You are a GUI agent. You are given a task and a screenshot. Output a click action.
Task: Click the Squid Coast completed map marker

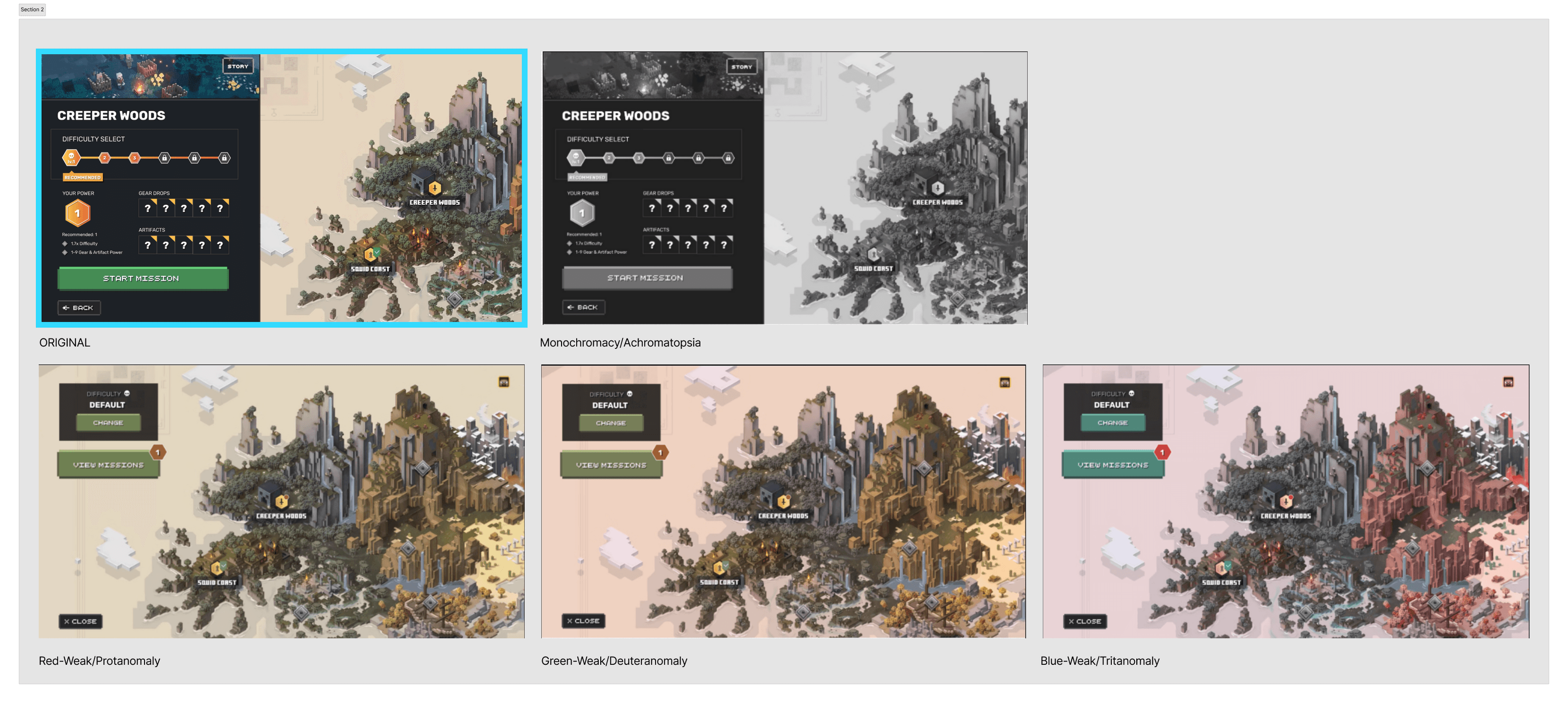(371, 254)
